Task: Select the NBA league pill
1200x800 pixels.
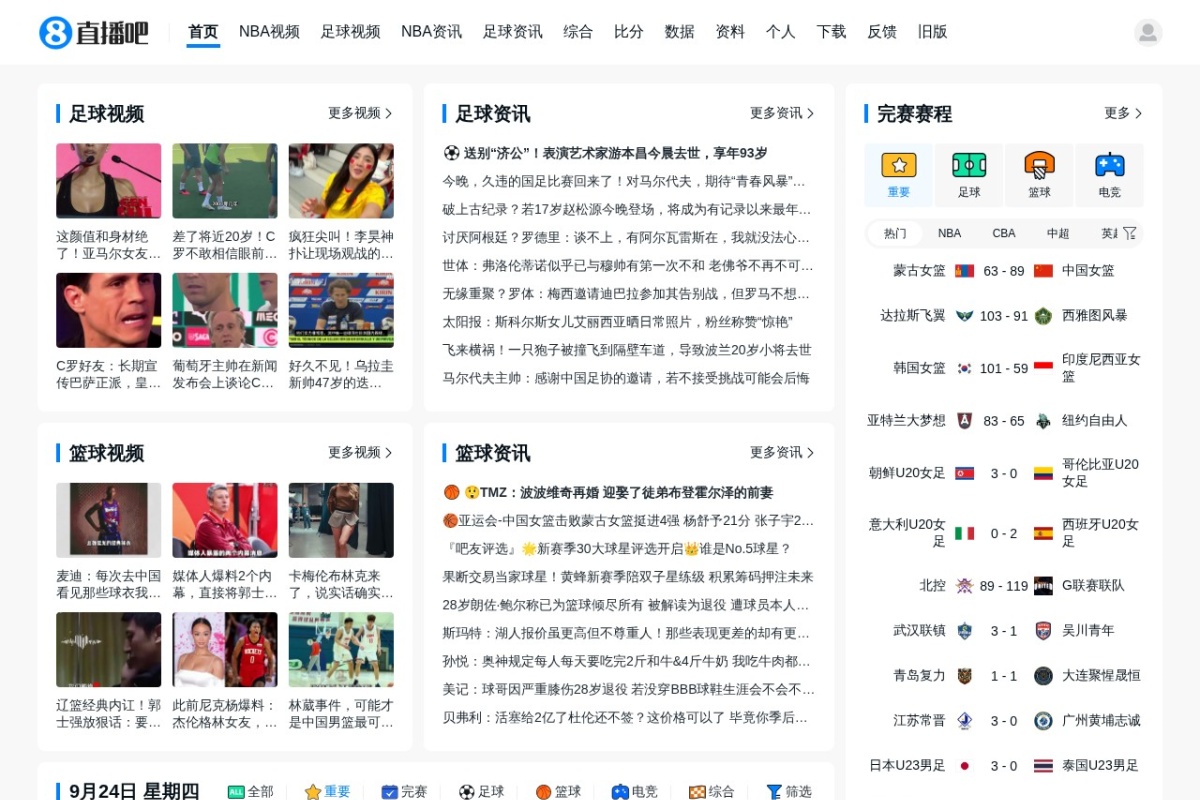Action: (x=949, y=233)
